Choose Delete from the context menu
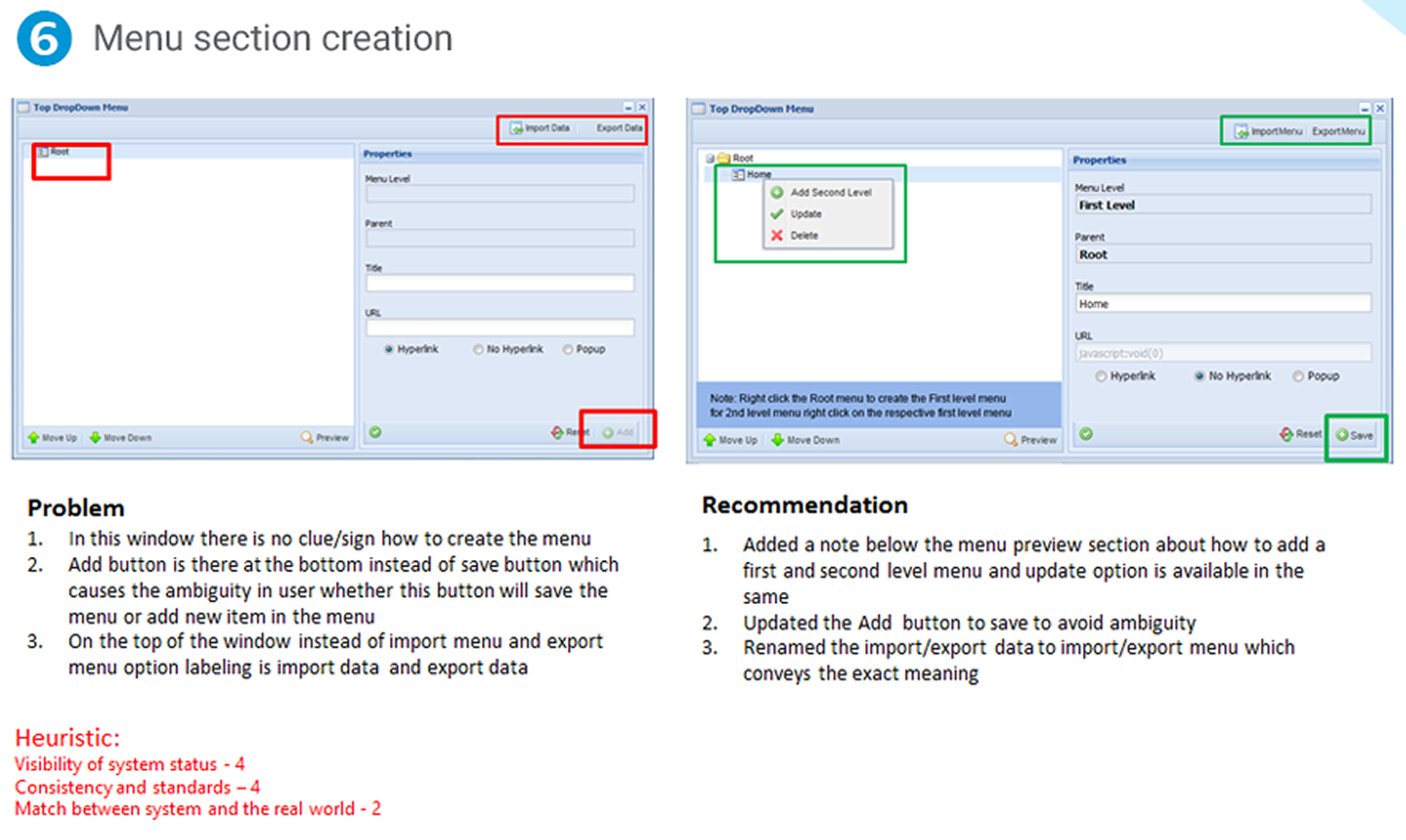Screen dimensions: 1406x840 (x=803, y=235)
